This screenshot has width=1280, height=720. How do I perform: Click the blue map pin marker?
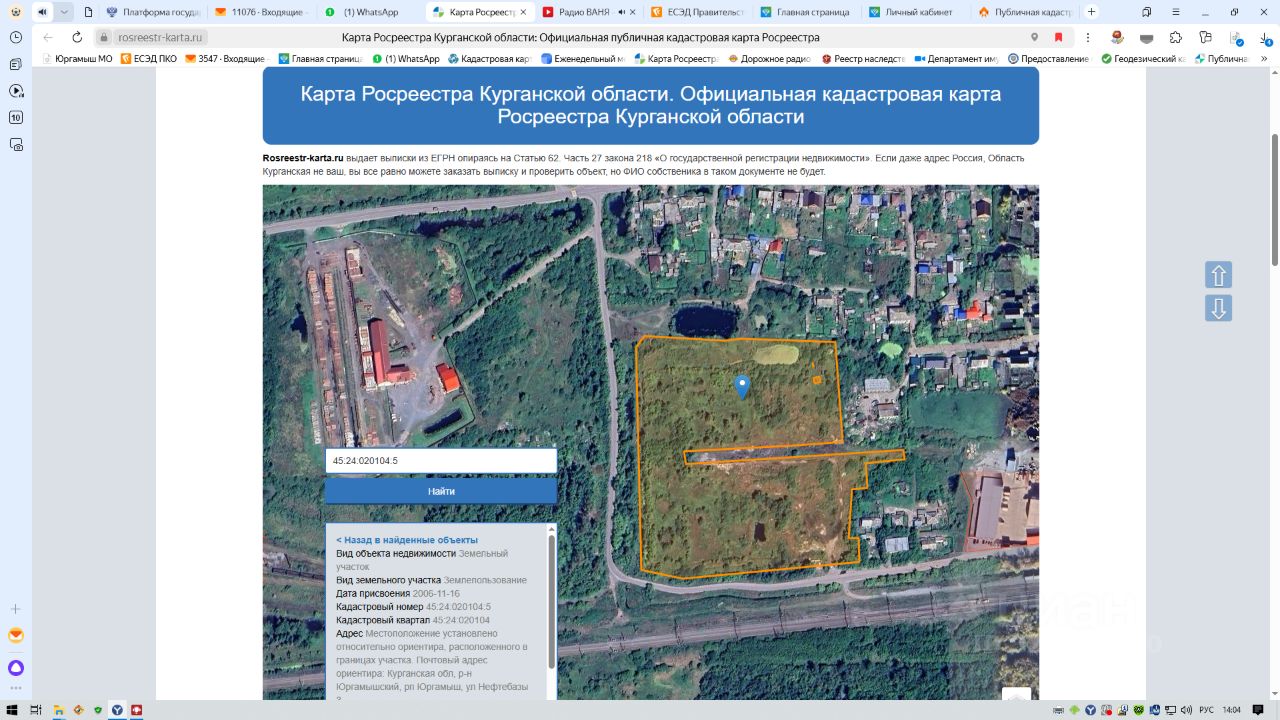742,387
